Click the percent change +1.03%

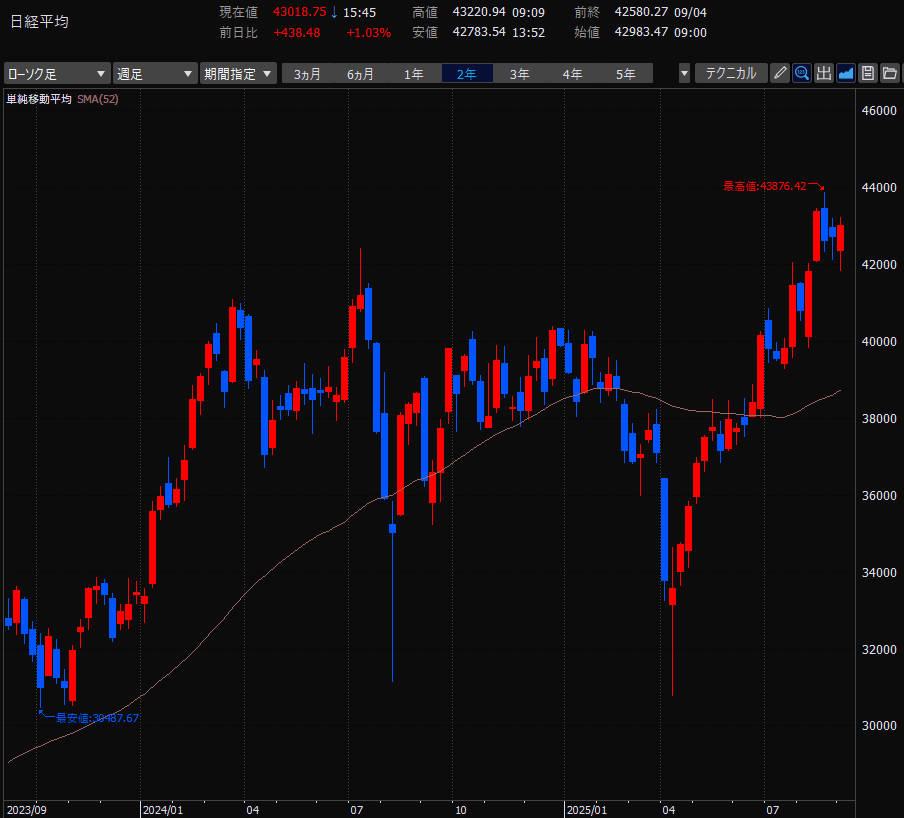[369, 33]
